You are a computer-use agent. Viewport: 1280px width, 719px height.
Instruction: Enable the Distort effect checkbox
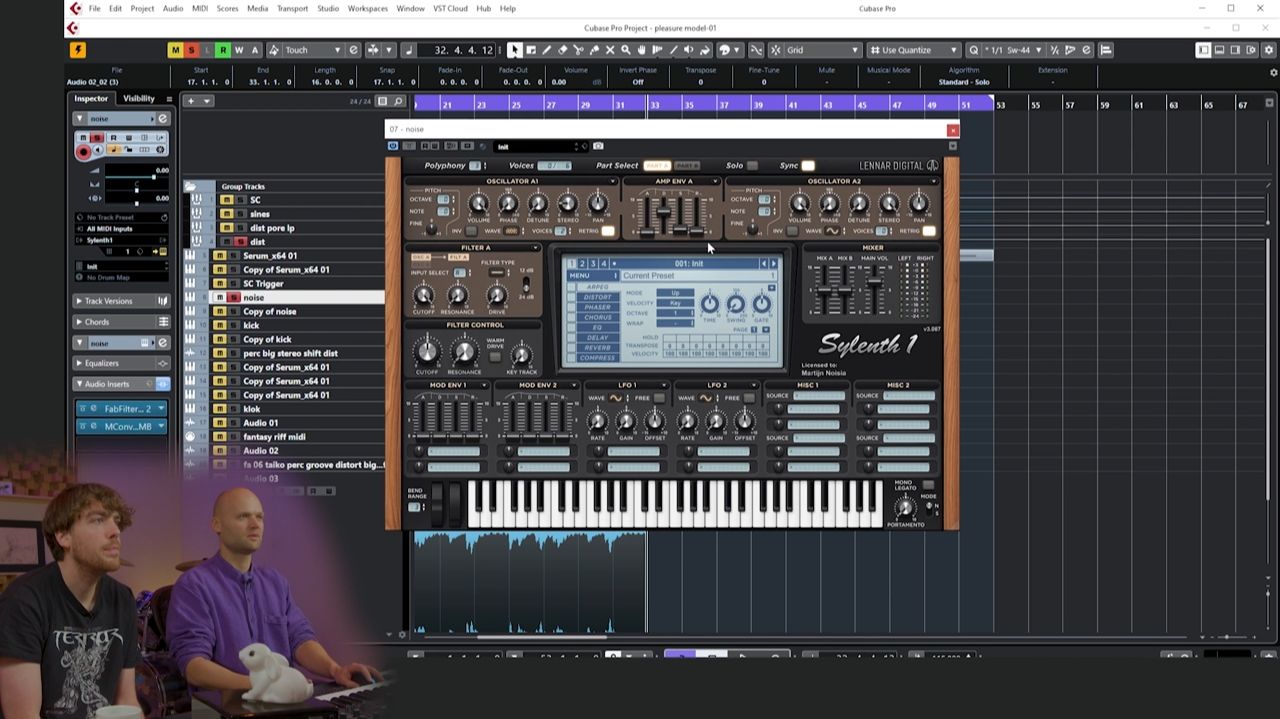571,297
